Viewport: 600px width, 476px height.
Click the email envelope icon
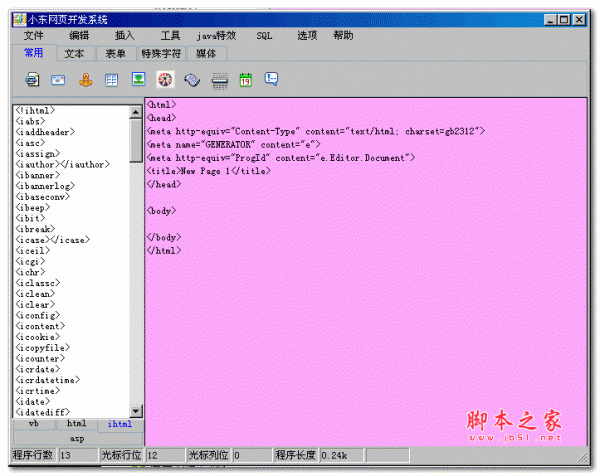click(59, 79)
